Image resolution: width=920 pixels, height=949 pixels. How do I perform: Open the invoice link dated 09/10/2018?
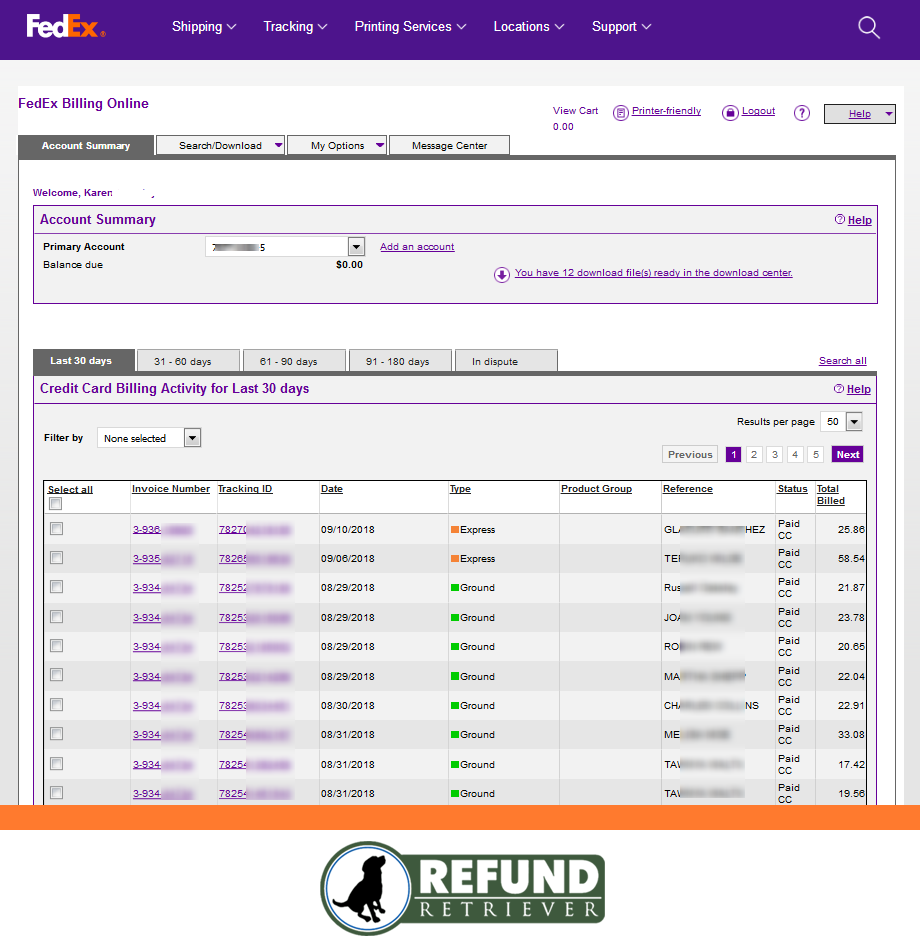162,530
